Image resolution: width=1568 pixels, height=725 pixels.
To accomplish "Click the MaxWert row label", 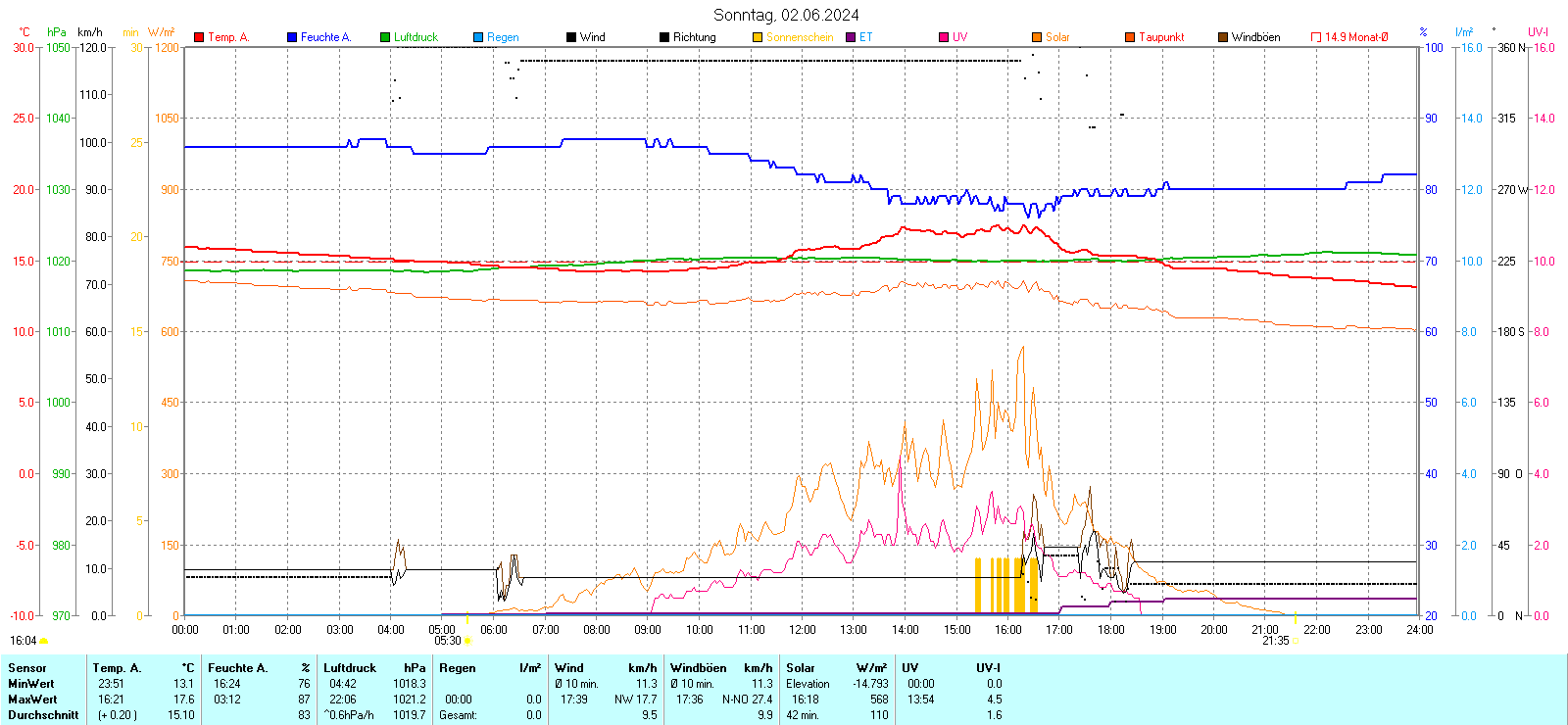I will point(32,700).
